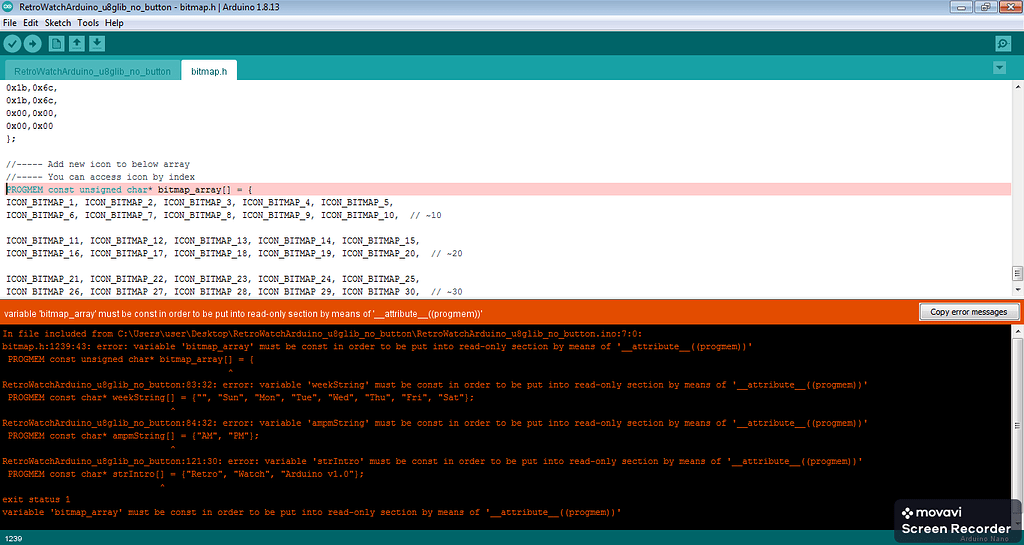Click the 'Add new icon to below array' comment
The width and height of the screenshot is (1024, 545).
(98, 164)
